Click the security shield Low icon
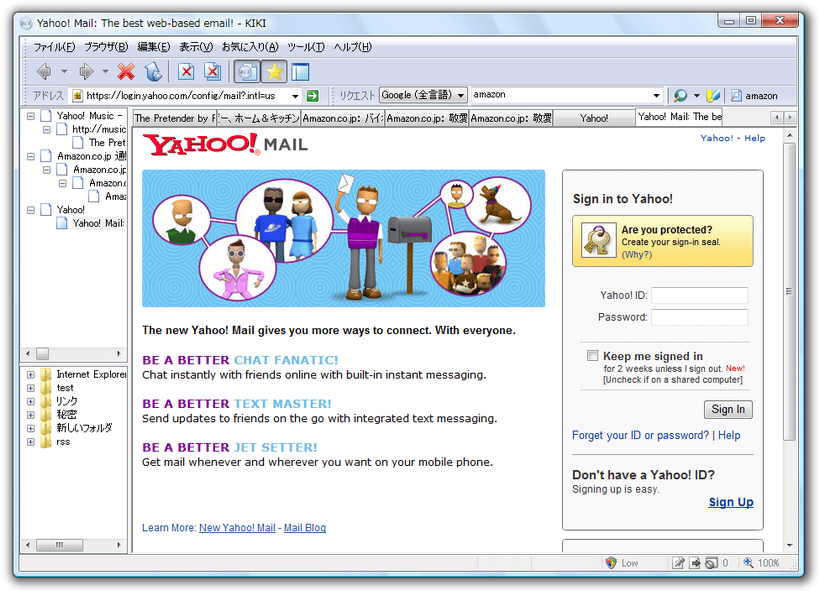 tap(611, 563)
